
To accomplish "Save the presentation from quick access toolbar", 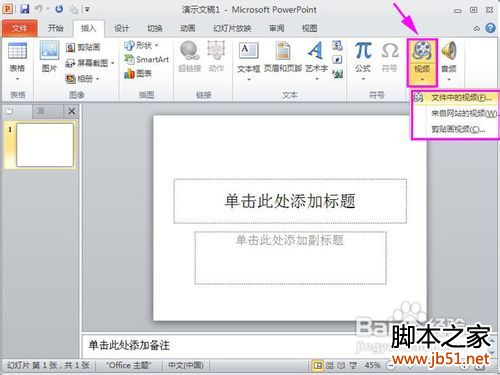I will click(25, 9).
